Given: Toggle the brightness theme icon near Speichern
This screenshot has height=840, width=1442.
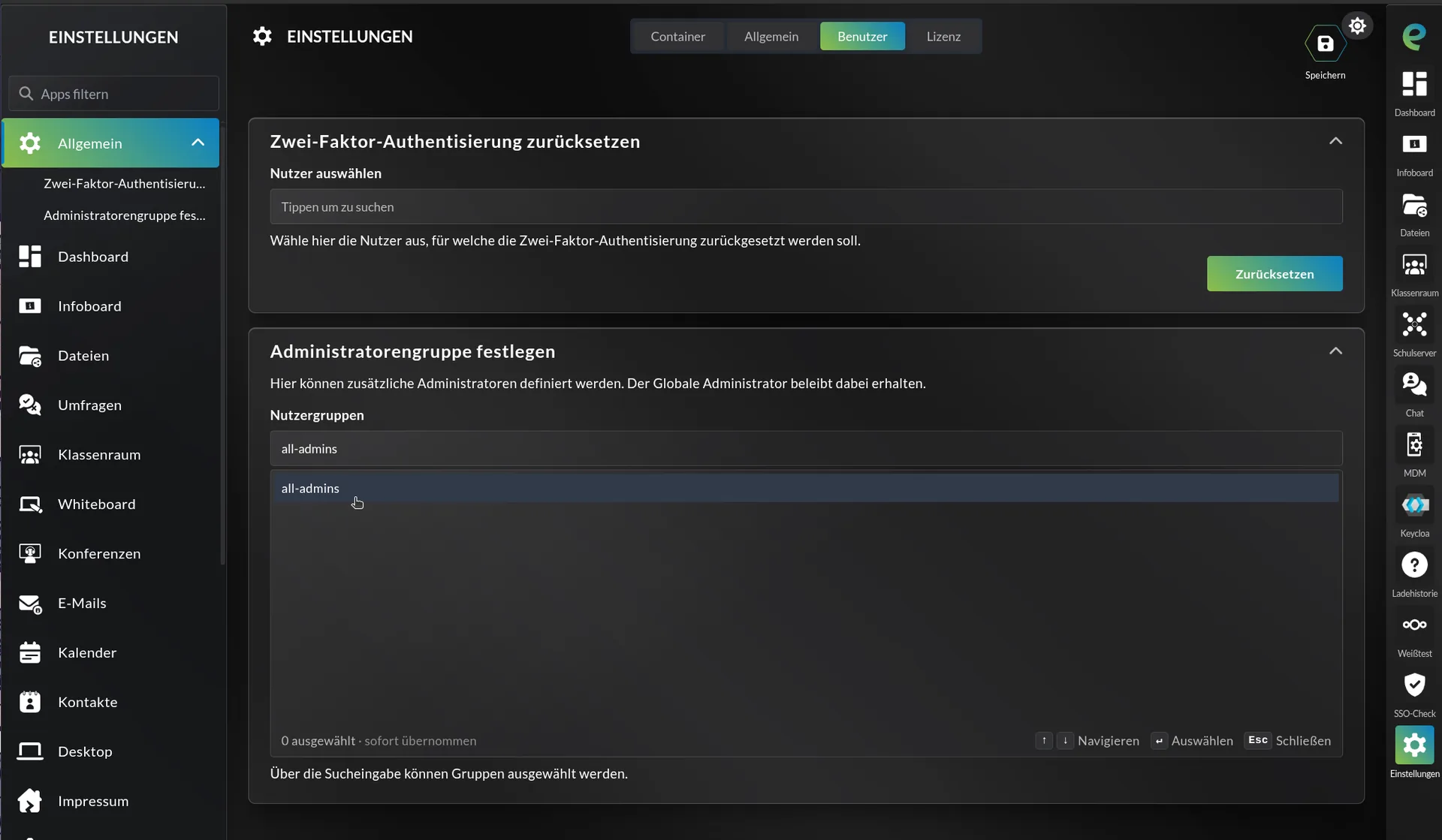Looking at the screenshot, I should pyautogui.click(x=1357, y=26).
